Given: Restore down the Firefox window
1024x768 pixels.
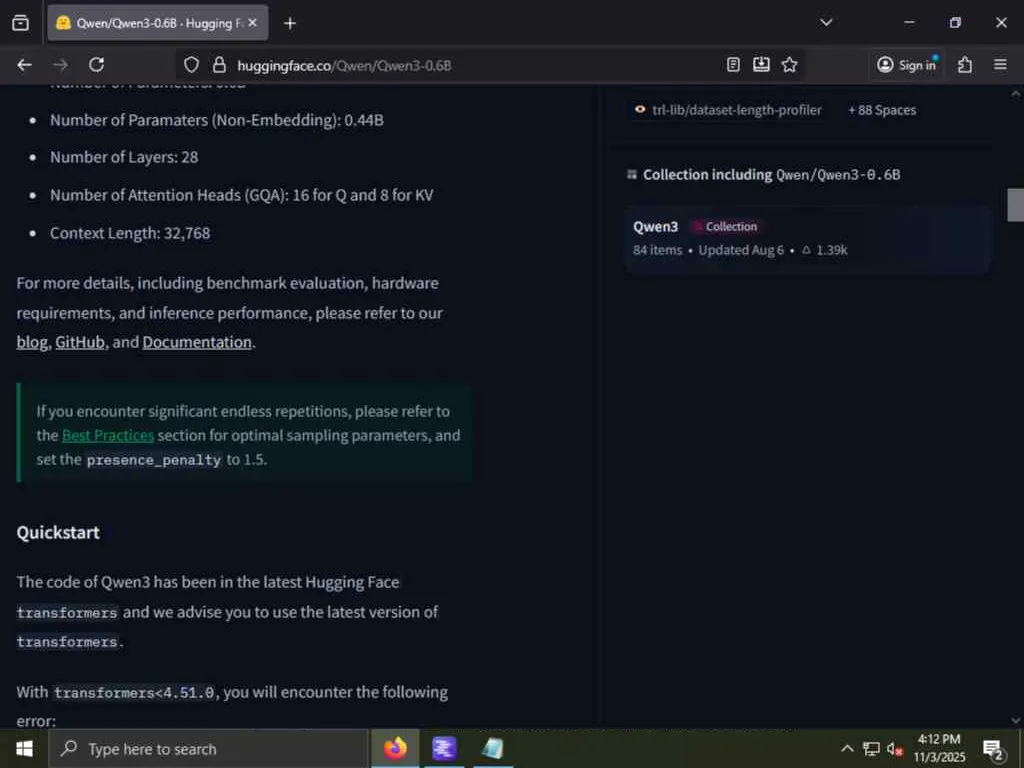Looking at the screenshot, I should coord(955,22).
